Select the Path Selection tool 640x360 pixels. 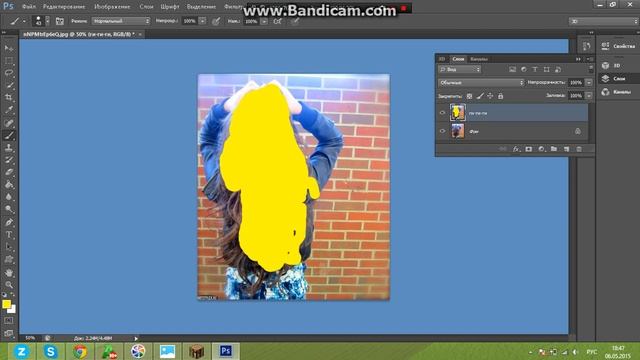pos(9,247)
